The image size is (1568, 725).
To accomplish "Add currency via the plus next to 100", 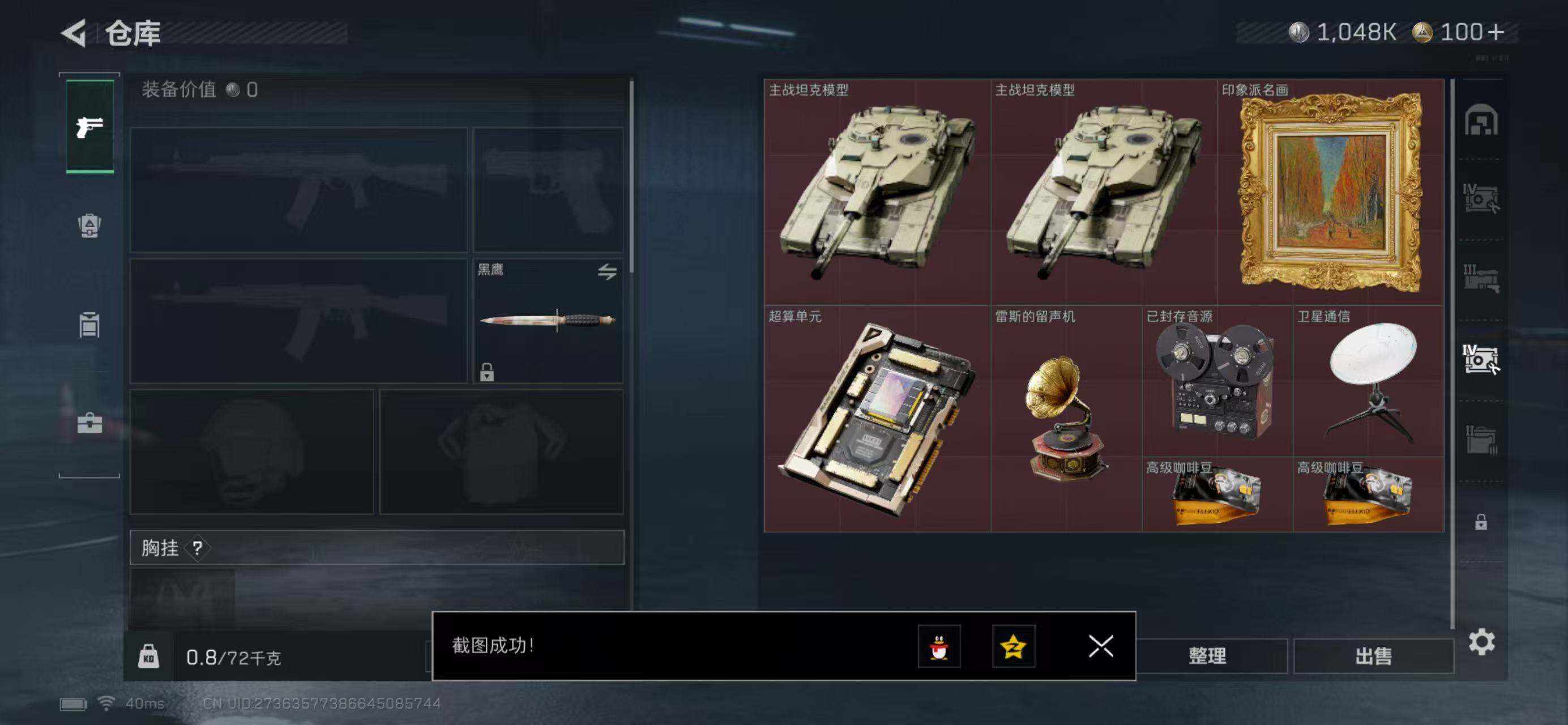I will [1496, 32].
